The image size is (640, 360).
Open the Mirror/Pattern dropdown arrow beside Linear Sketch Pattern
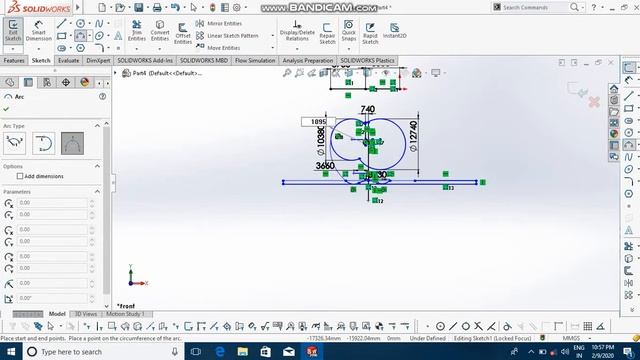point(273,36)
